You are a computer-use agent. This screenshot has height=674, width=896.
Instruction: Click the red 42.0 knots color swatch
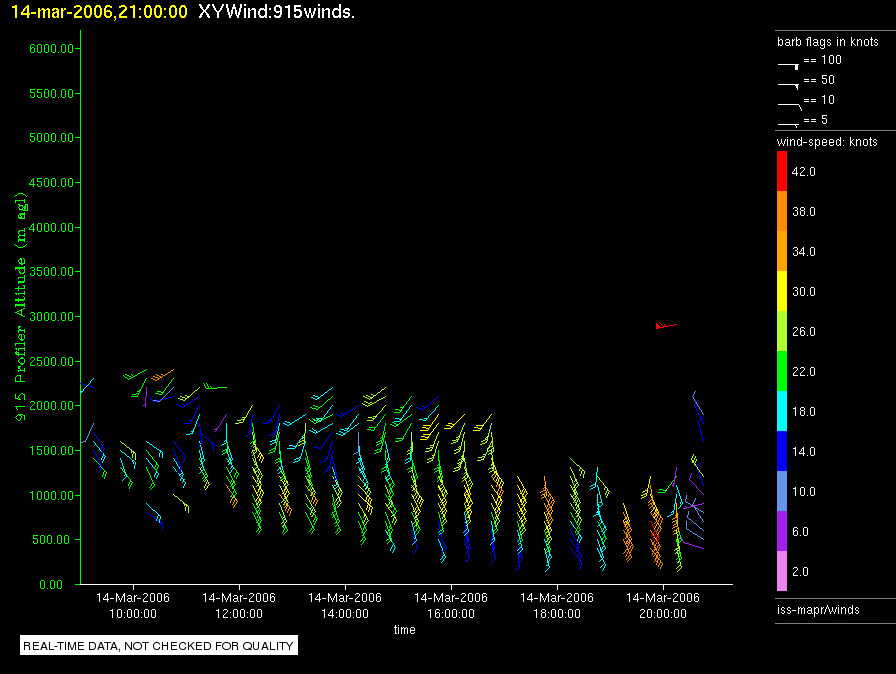(x=782, y=172)
